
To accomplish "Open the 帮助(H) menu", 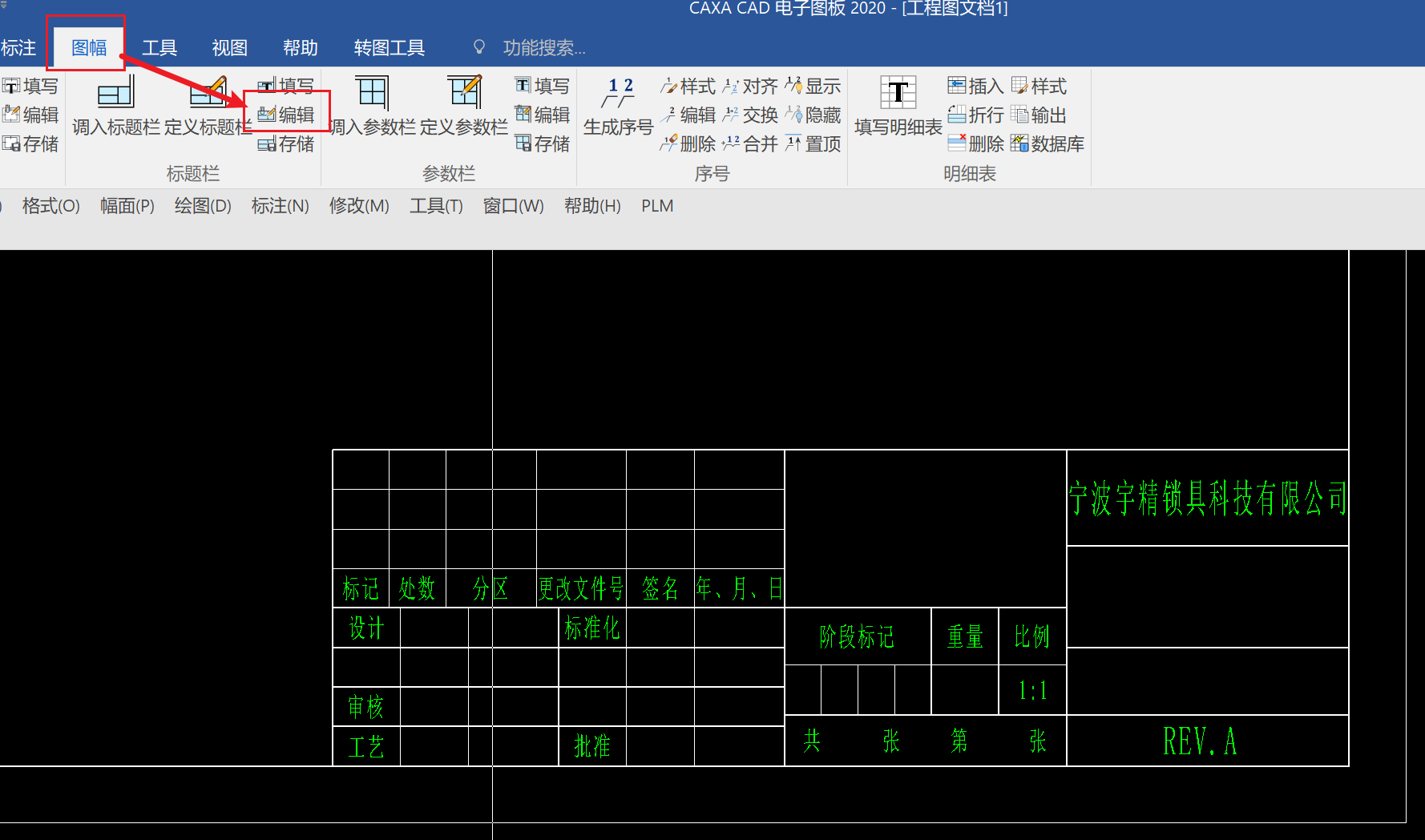I will (x=592, y=206).
